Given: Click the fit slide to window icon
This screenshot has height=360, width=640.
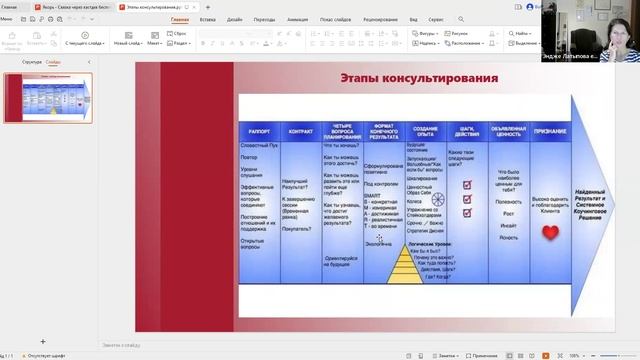Looking at the screenshot, I should pyautogui.click(x=560, y=356).
